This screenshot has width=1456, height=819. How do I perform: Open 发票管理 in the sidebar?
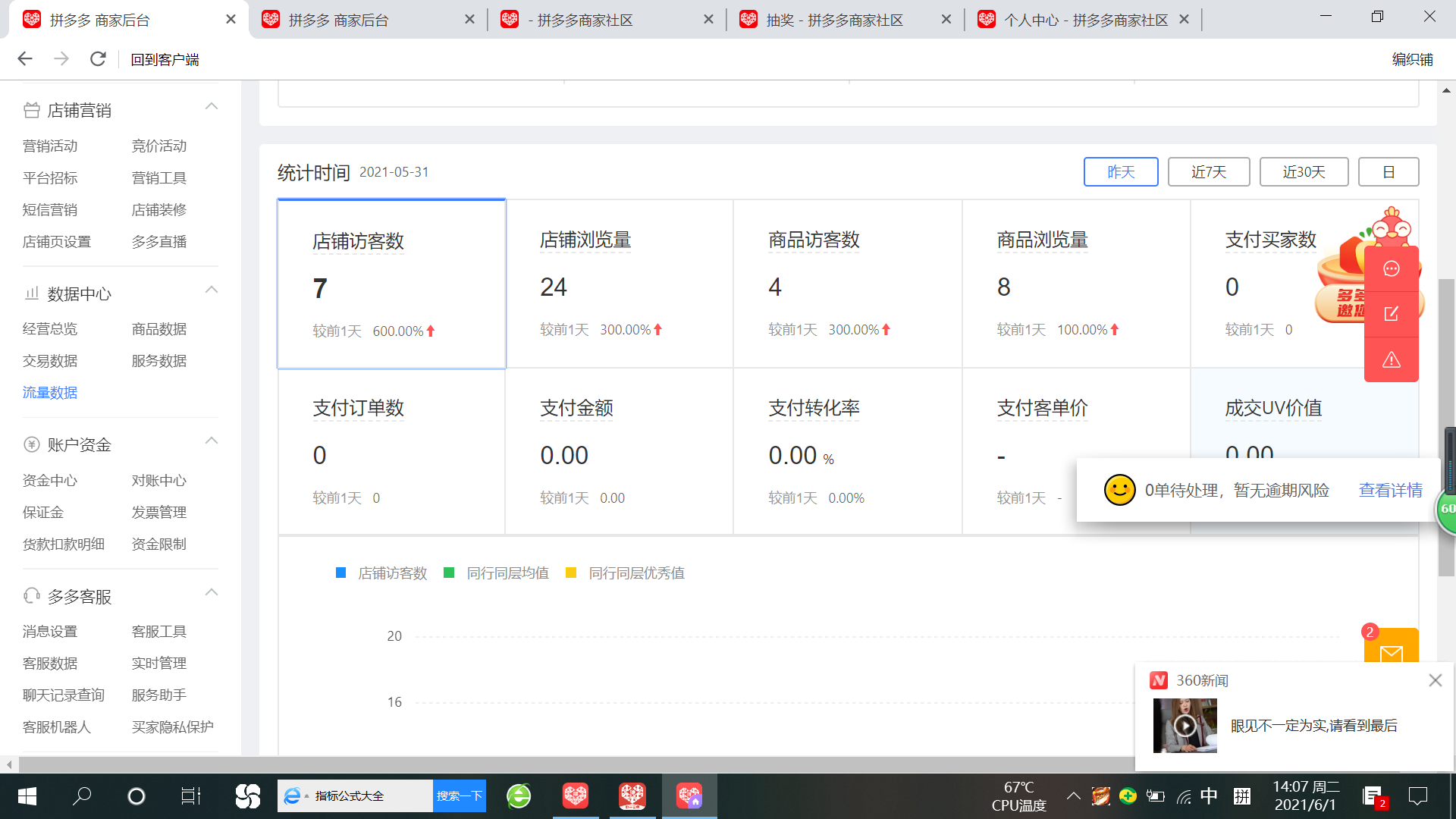(x=159, y=513)
